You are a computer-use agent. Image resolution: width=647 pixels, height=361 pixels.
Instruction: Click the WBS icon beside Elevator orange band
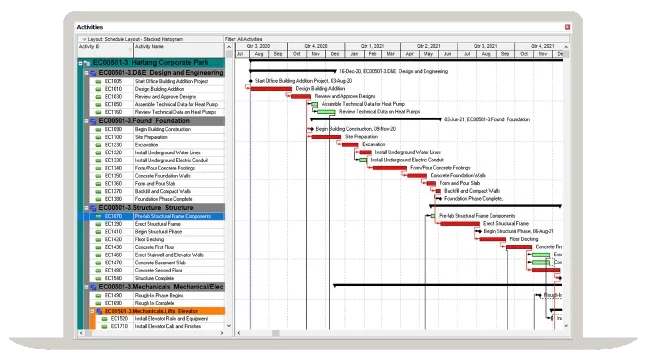coord(99,311)
